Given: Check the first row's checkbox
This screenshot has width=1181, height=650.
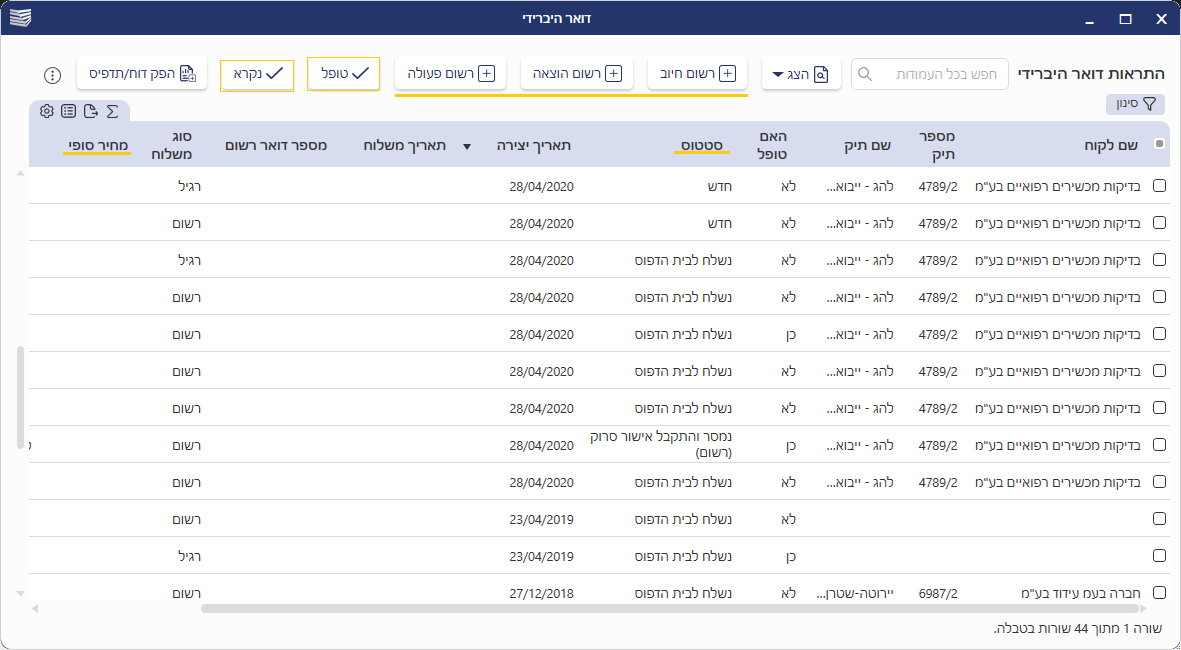Looking at the screenshot, I should point(1159,185).
